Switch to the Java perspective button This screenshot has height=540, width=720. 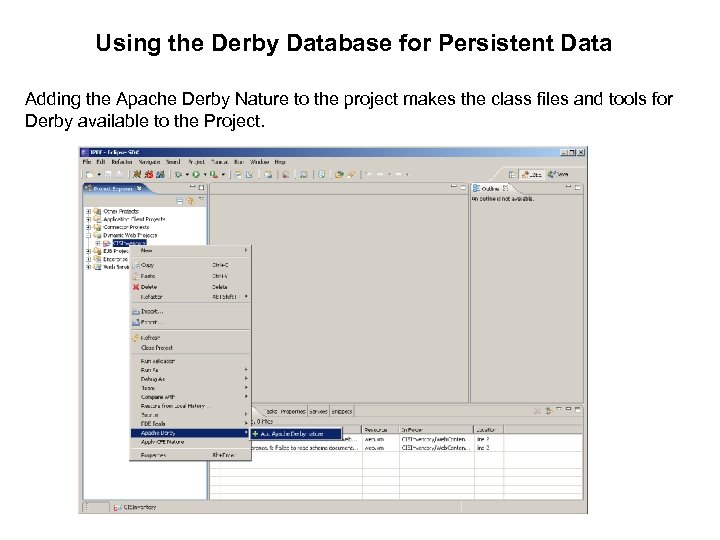(x=558, y=174)
